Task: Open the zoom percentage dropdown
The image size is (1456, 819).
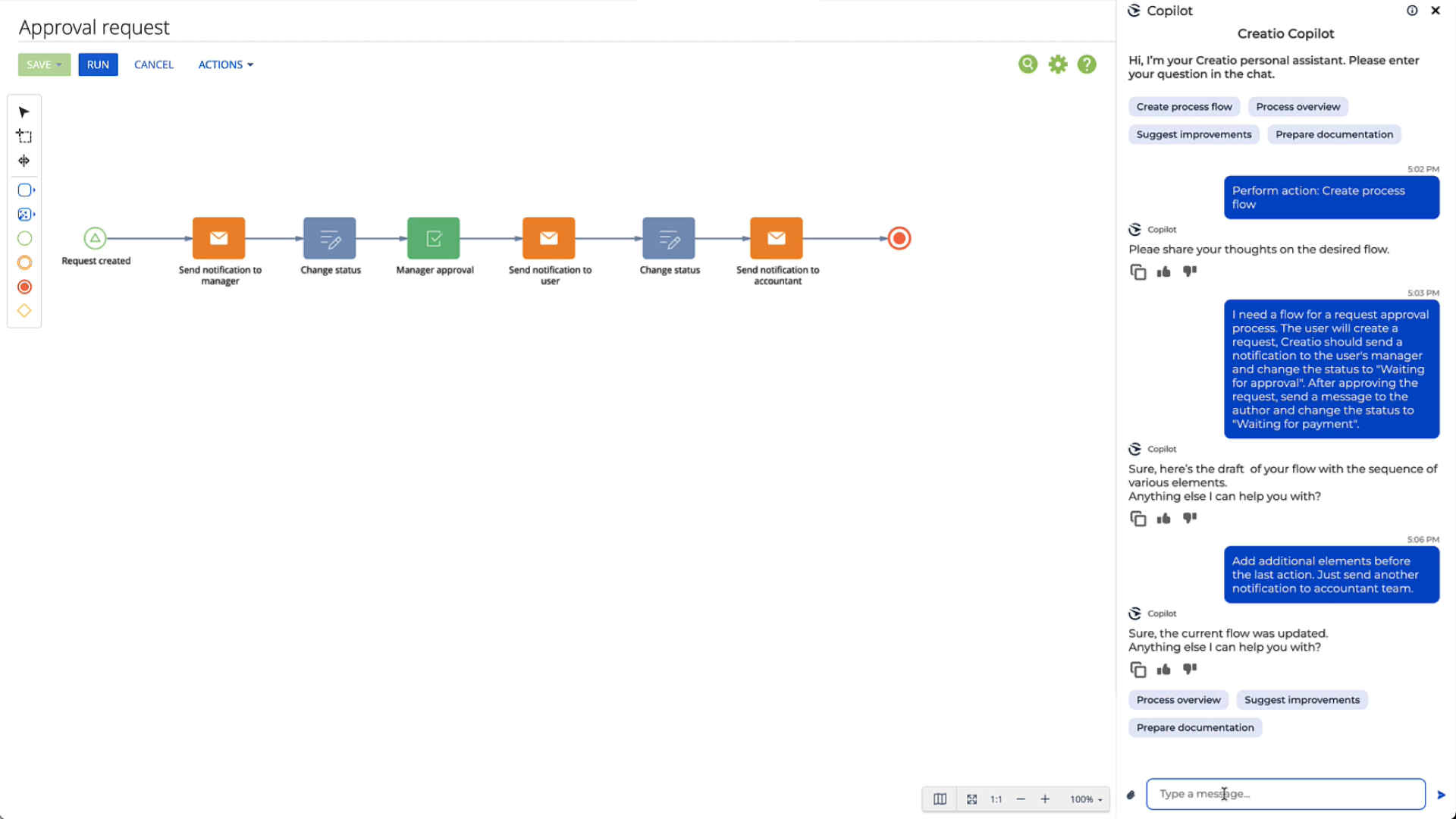Action: click(1086, 799)
